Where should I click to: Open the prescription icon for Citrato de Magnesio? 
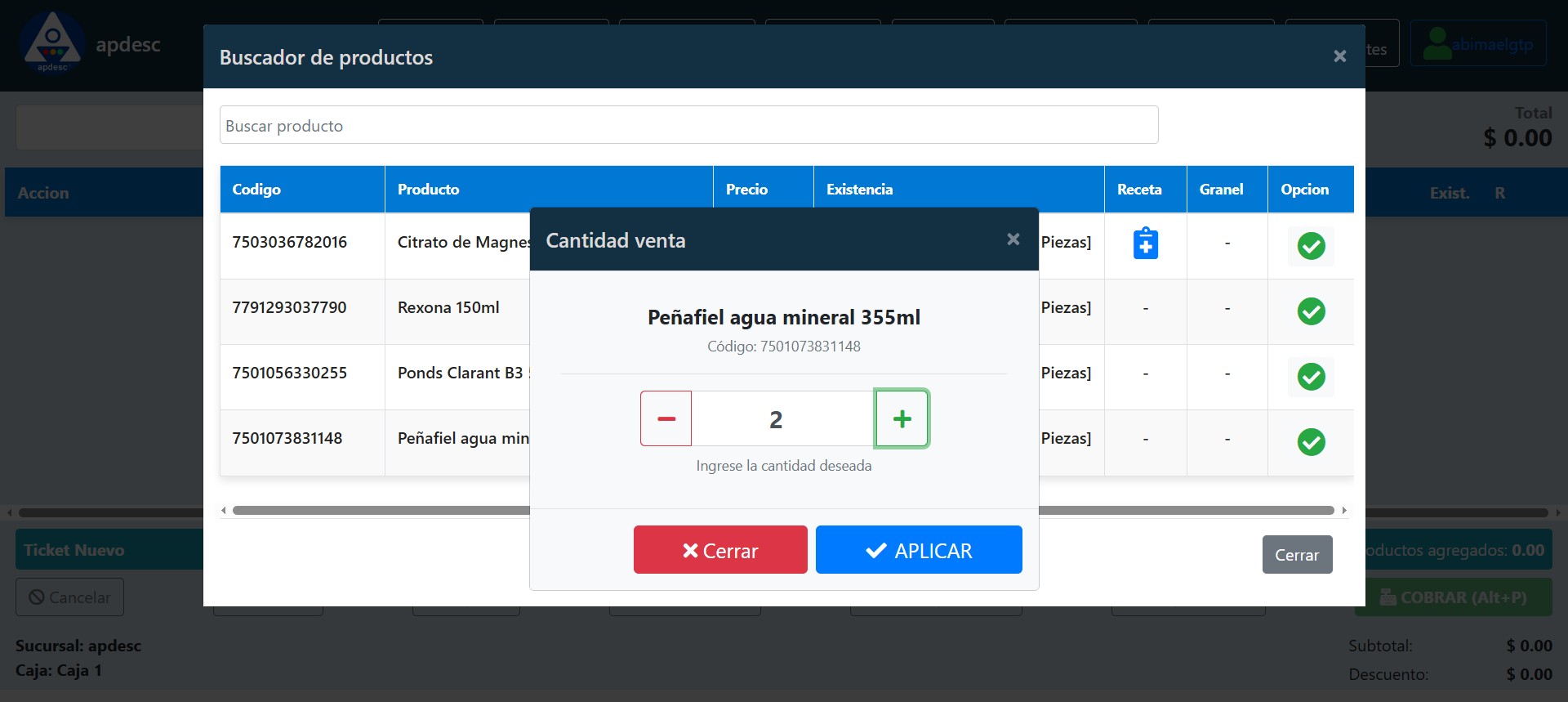tap(1146, 244)
